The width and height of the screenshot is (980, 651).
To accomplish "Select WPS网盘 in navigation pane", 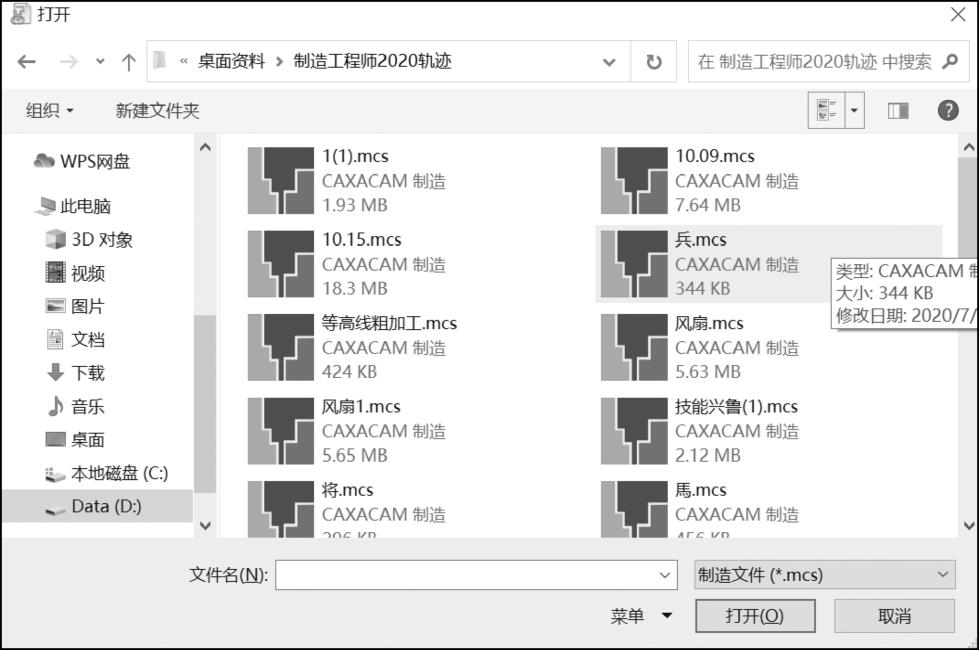I will pos(82,161).
